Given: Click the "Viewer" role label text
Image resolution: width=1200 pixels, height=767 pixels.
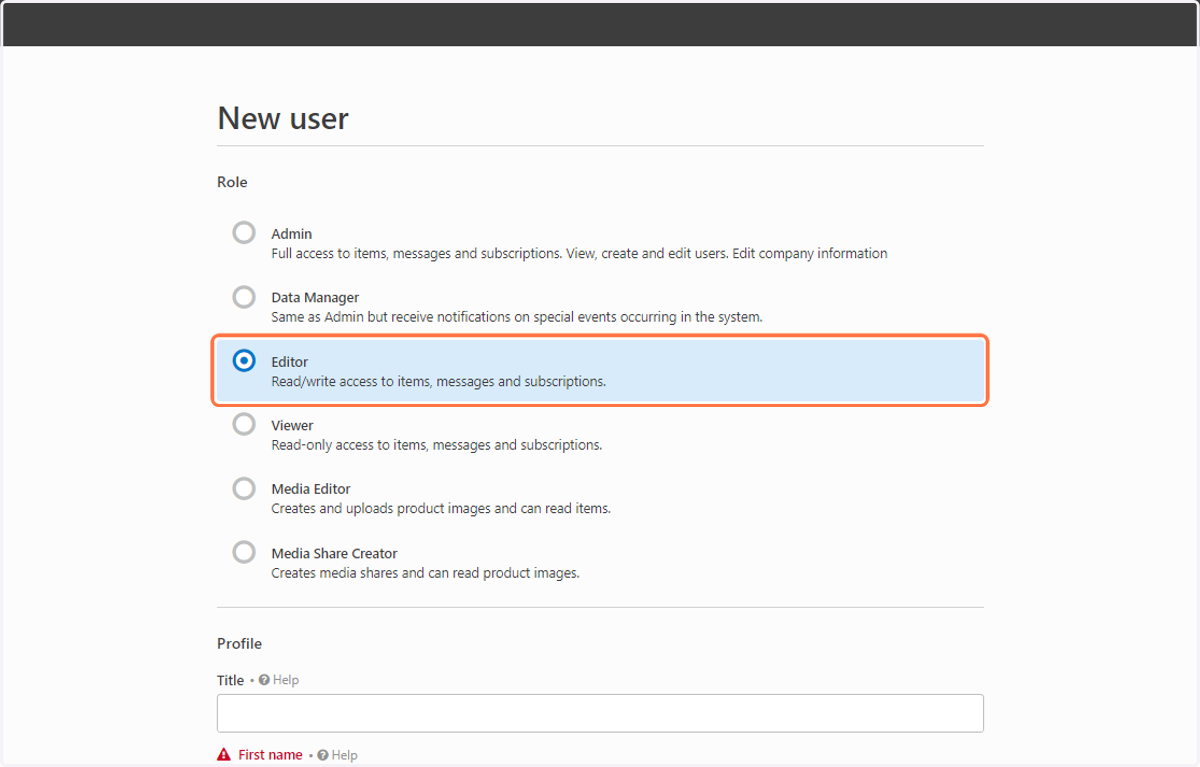Looking at the screenshot, I should coord(292,426).
